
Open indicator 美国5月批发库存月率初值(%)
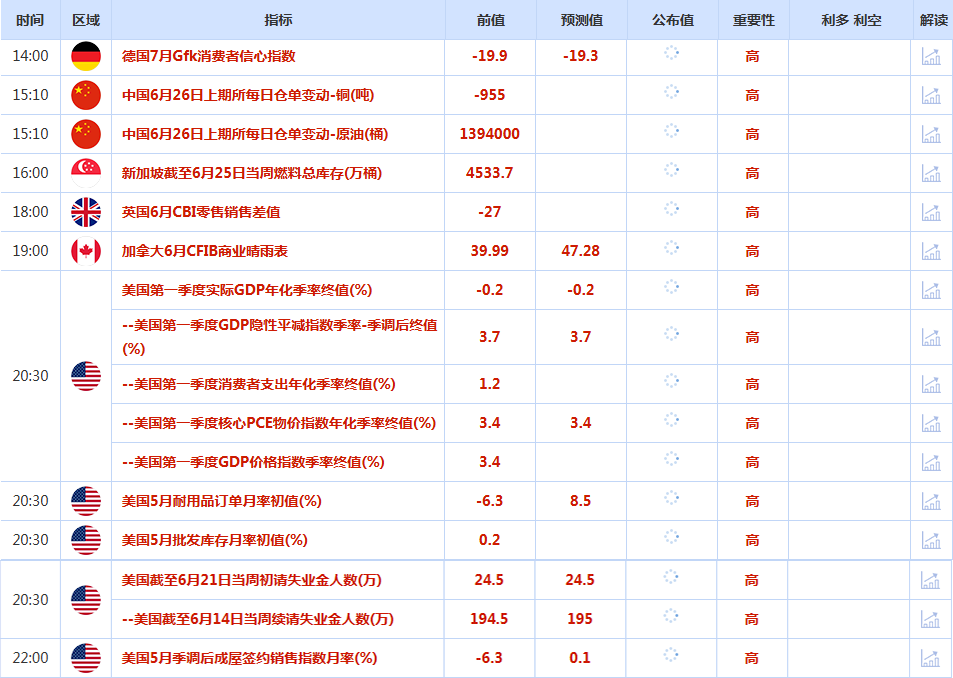215,540
